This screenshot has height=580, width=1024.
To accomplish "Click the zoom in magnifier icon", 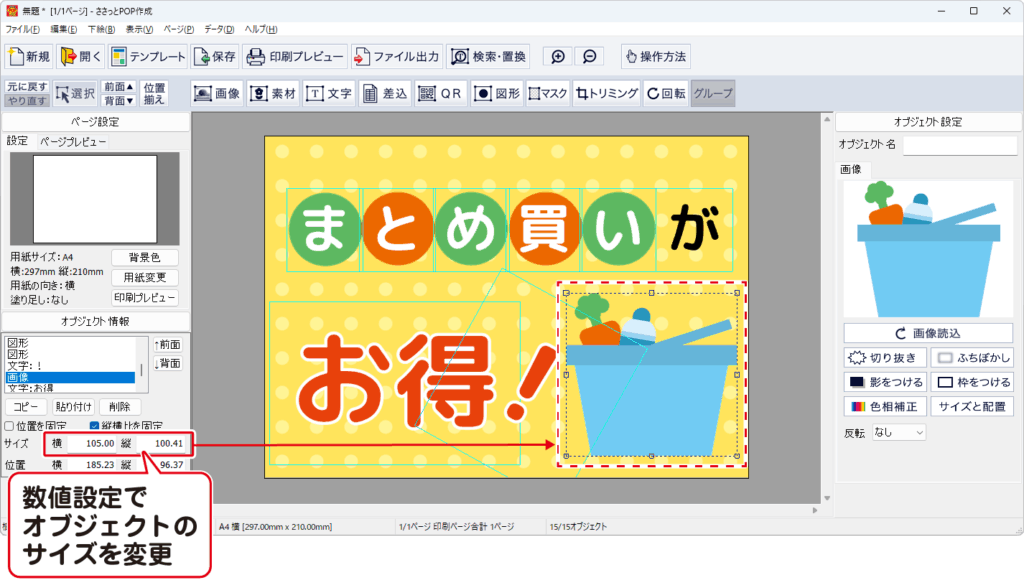I will (558, 57).
